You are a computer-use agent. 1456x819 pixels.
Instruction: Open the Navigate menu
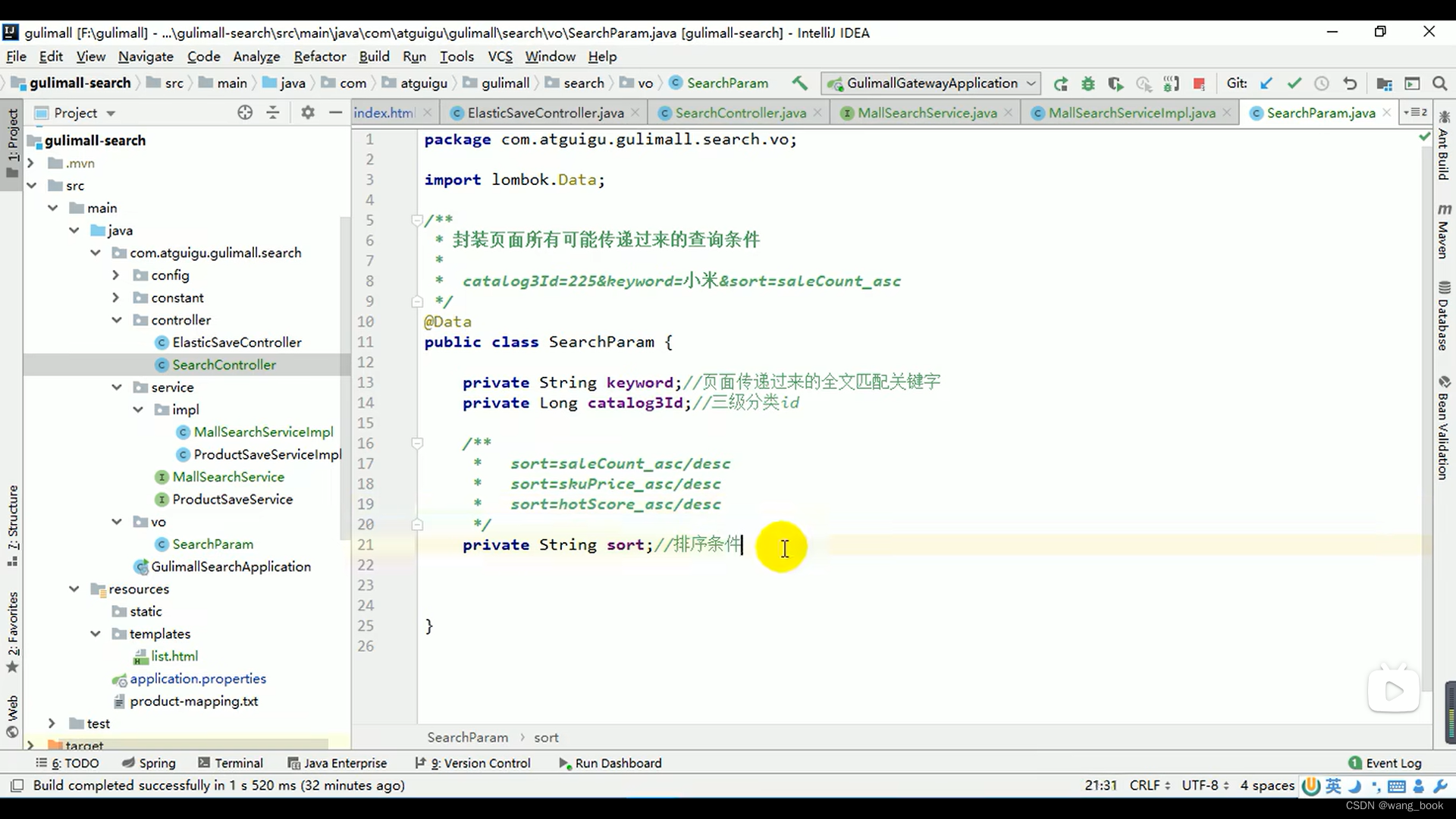146,56
